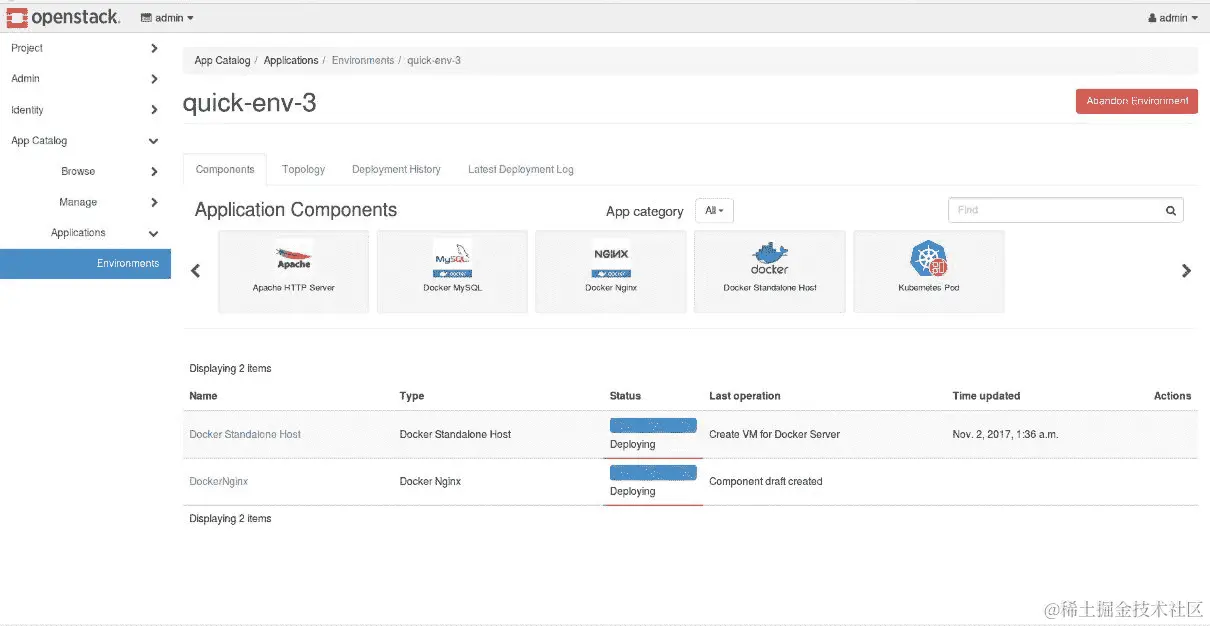
Task: Click progress bar for DockerNginx row
Action: point(653,473)
